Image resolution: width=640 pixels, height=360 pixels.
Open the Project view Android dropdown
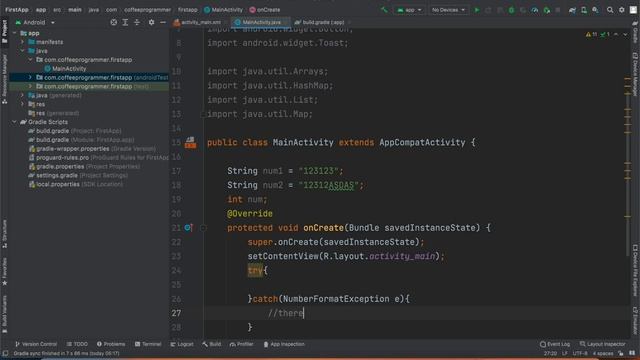[35, 22]
